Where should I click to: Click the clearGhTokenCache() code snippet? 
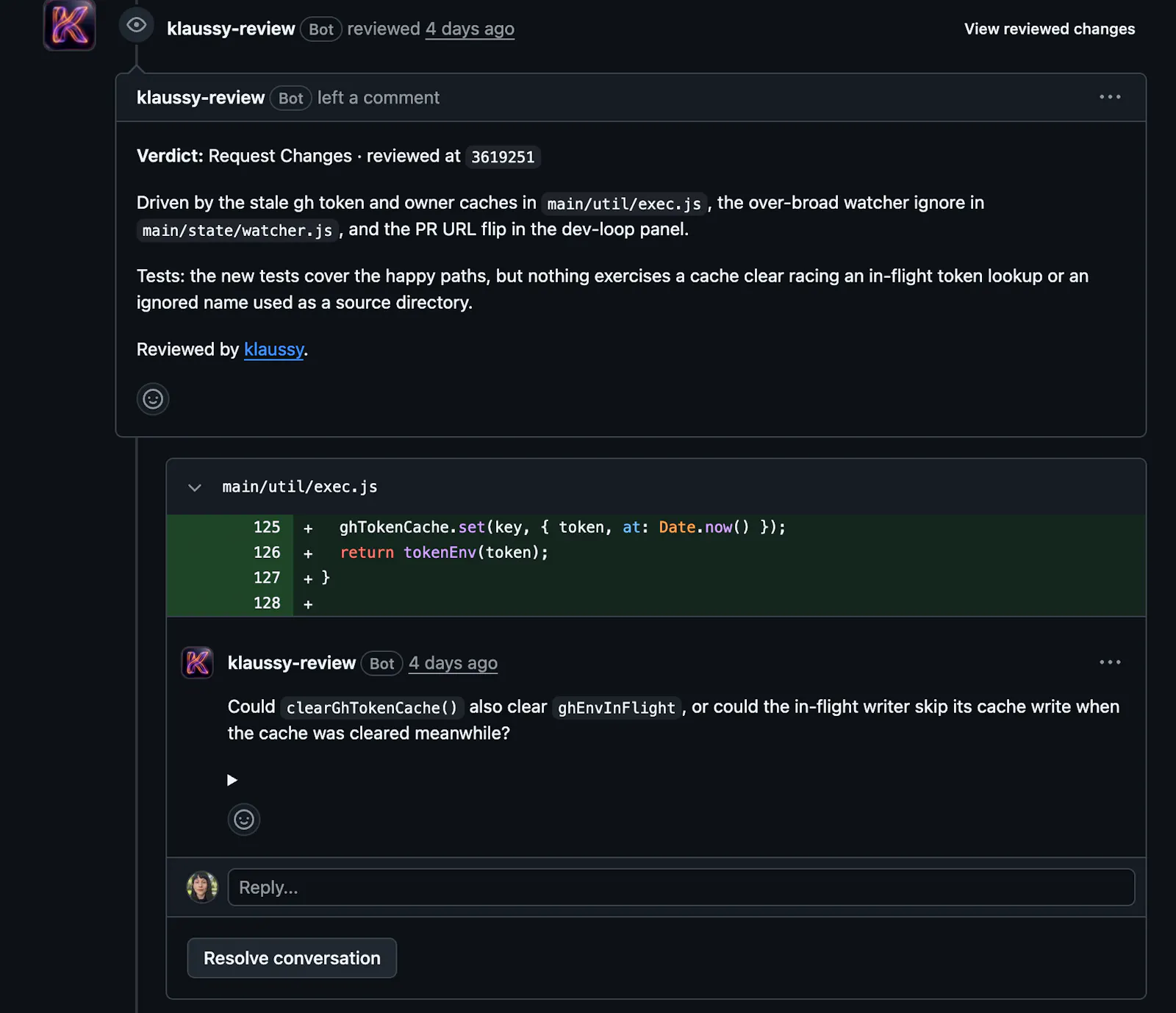coord(372,707)
